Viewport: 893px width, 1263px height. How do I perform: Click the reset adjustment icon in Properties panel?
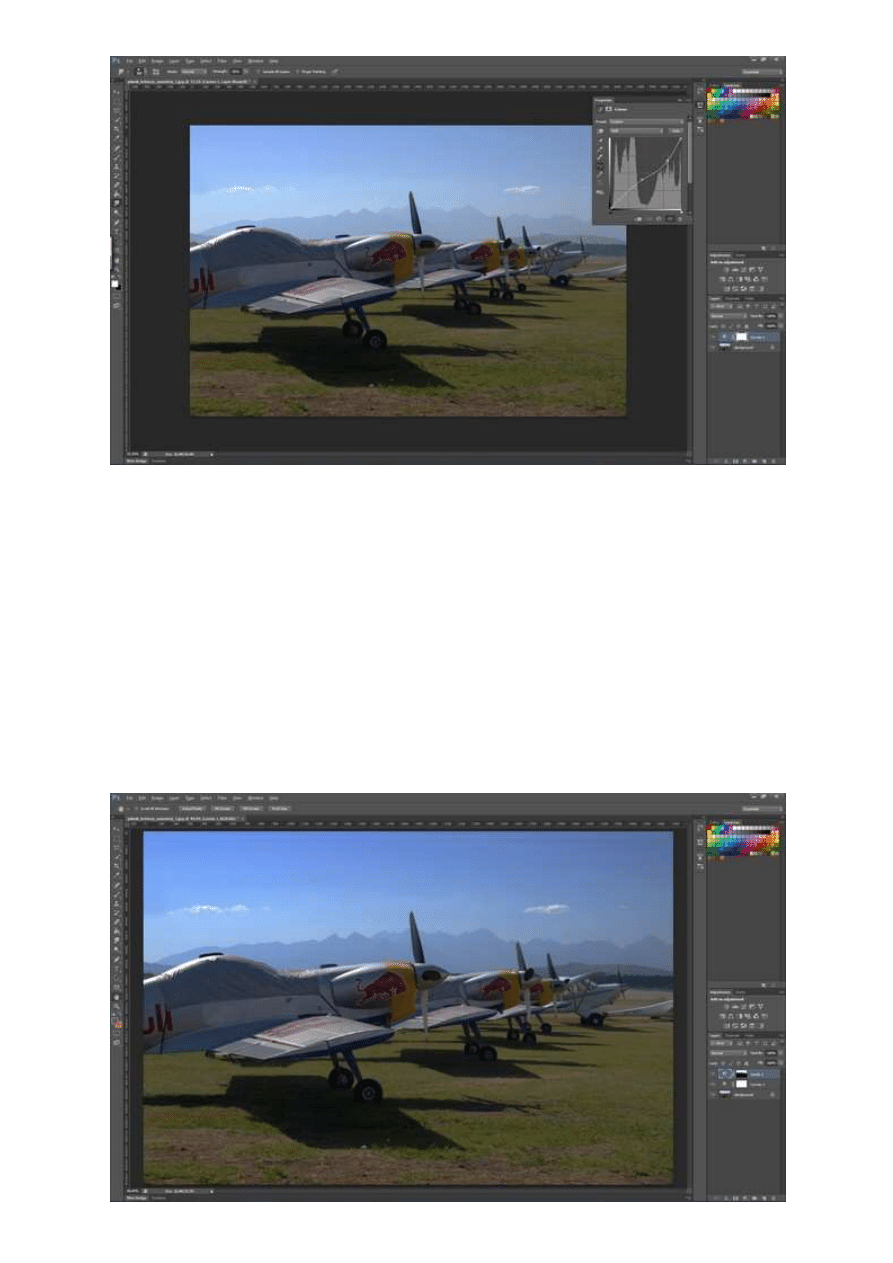click(x=660, y=218)
